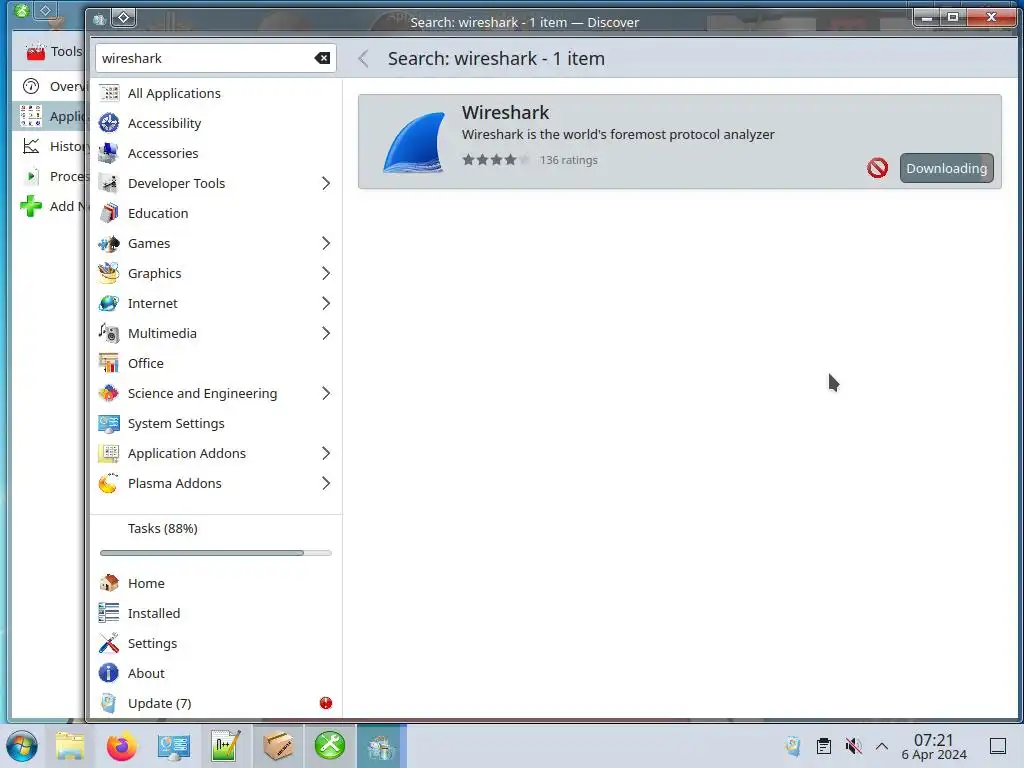Click the Graphics category icon
Viewport: 1024px width, 768px height.
[109, 274]
